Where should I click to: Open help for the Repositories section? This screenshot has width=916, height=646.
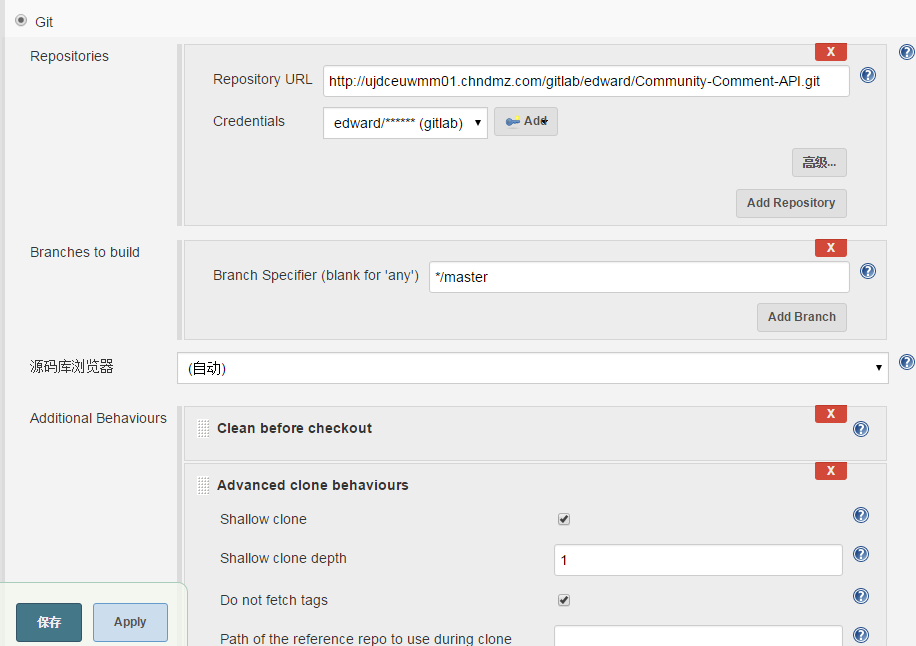(906, 53)
